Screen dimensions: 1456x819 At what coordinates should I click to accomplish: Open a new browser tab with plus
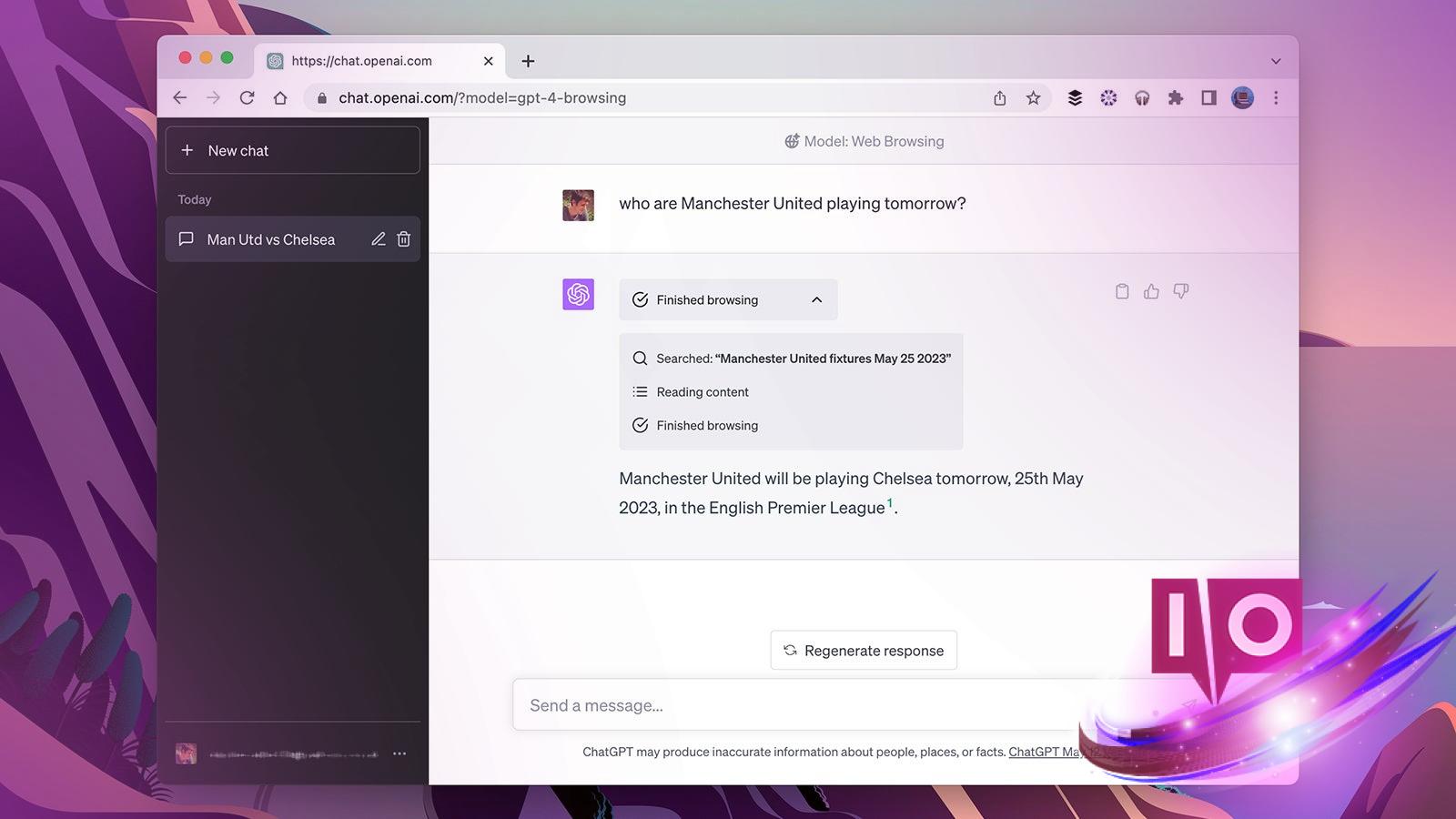coord(528,61)
